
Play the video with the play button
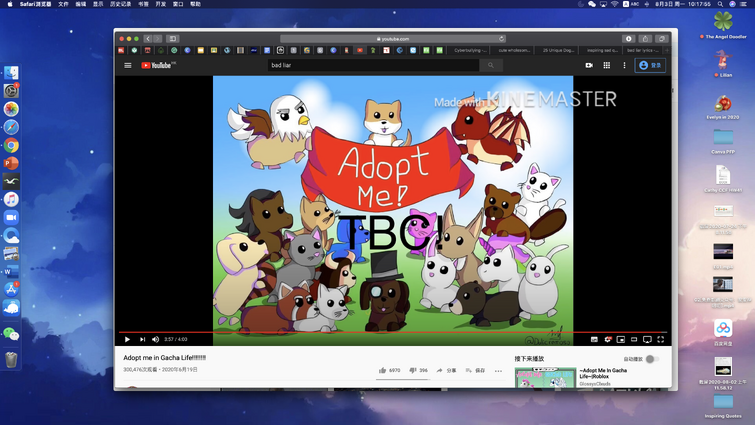coord(127,339)
